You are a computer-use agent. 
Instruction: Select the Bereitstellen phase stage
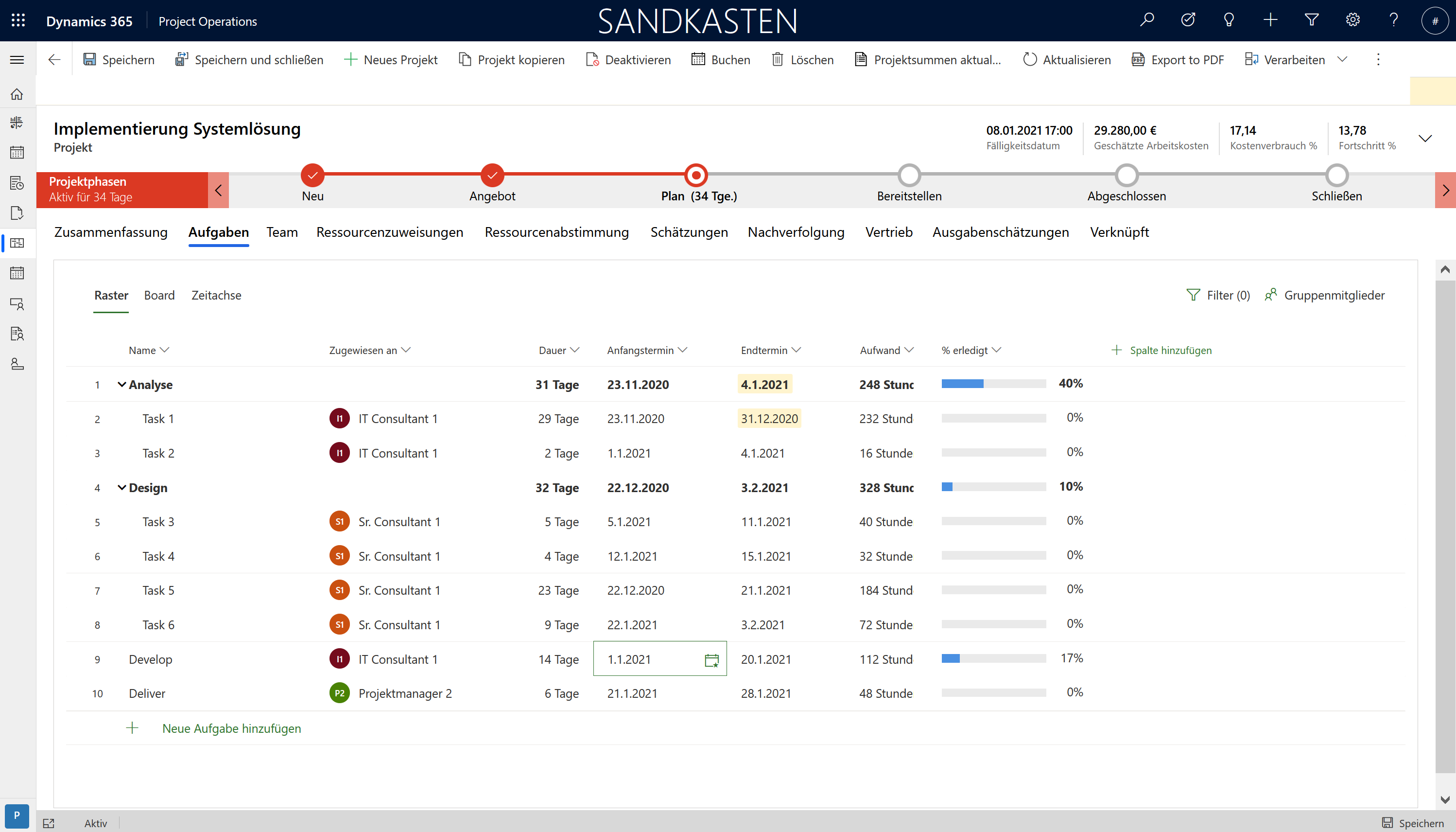(909, 176)
